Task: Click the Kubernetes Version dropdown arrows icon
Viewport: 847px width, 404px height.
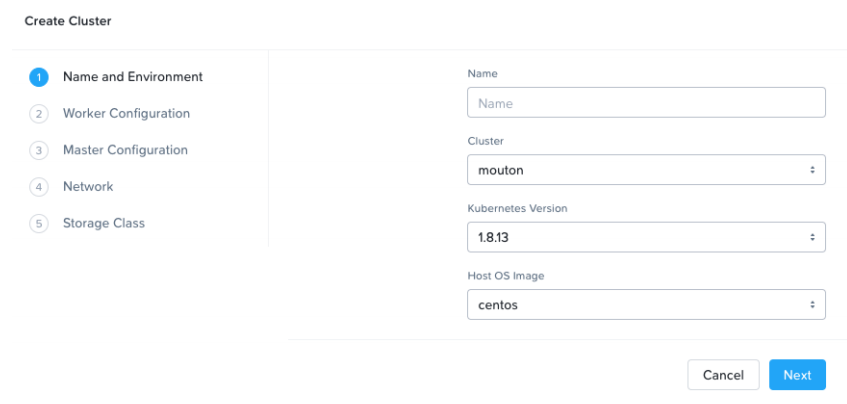Action: (x=812, y=237)
